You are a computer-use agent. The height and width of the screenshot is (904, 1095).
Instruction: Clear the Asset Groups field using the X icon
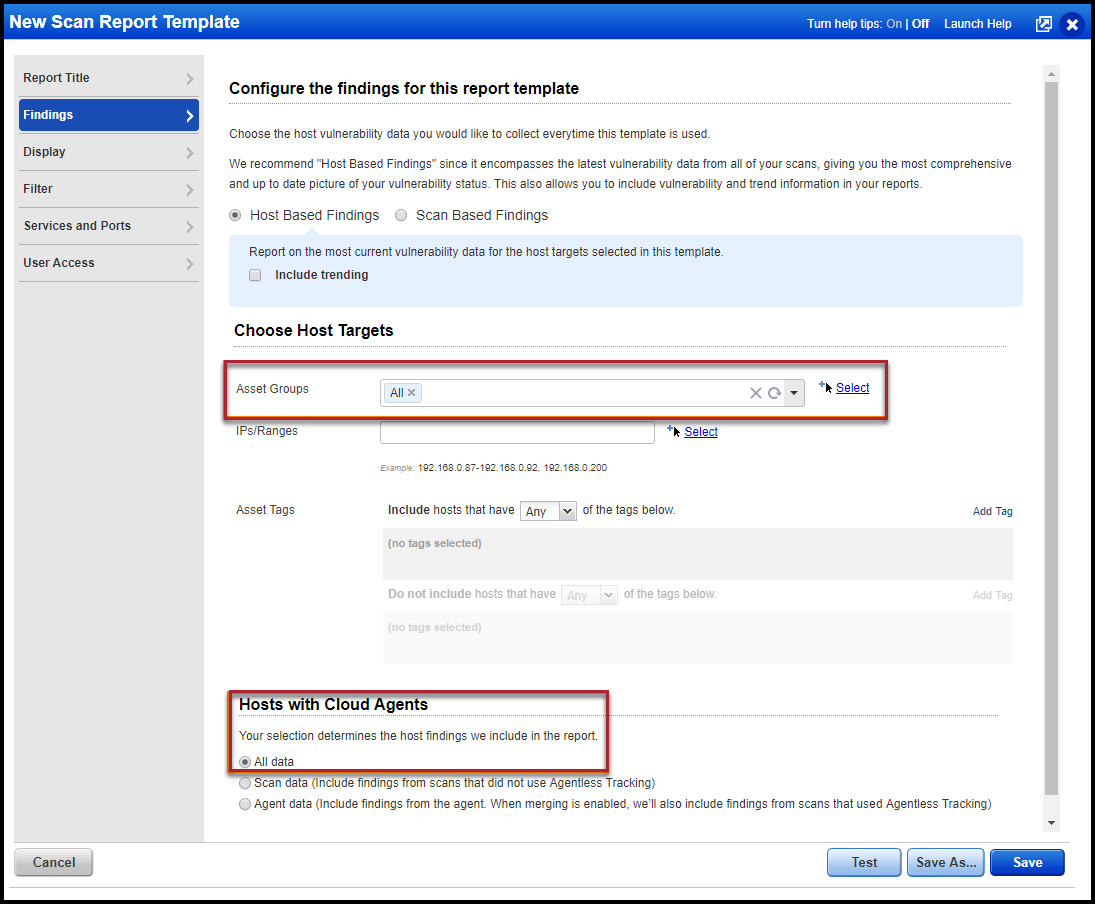pyautogui.click(x=755, y=392)
